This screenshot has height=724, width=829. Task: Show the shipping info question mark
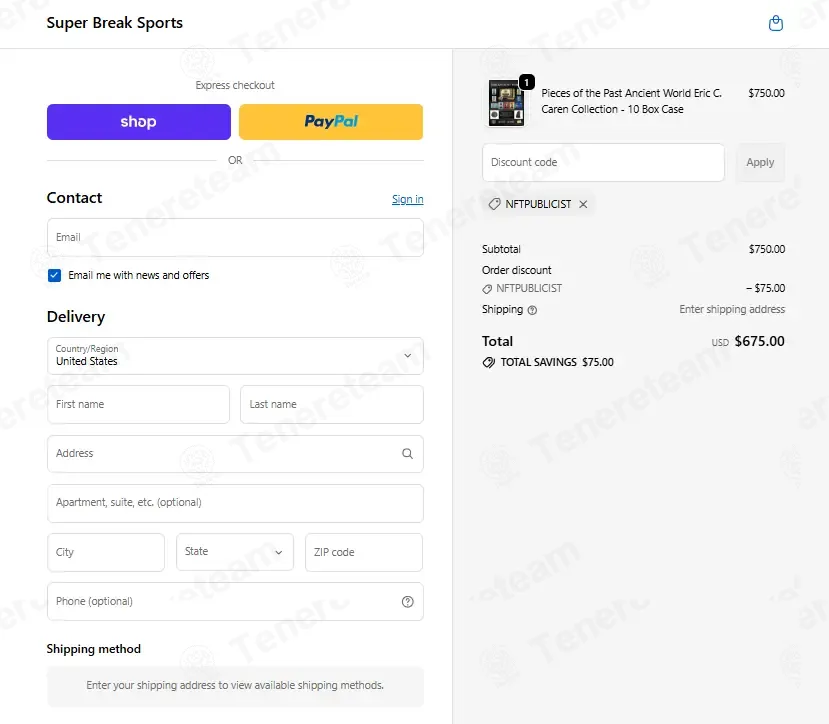[532, 310]
